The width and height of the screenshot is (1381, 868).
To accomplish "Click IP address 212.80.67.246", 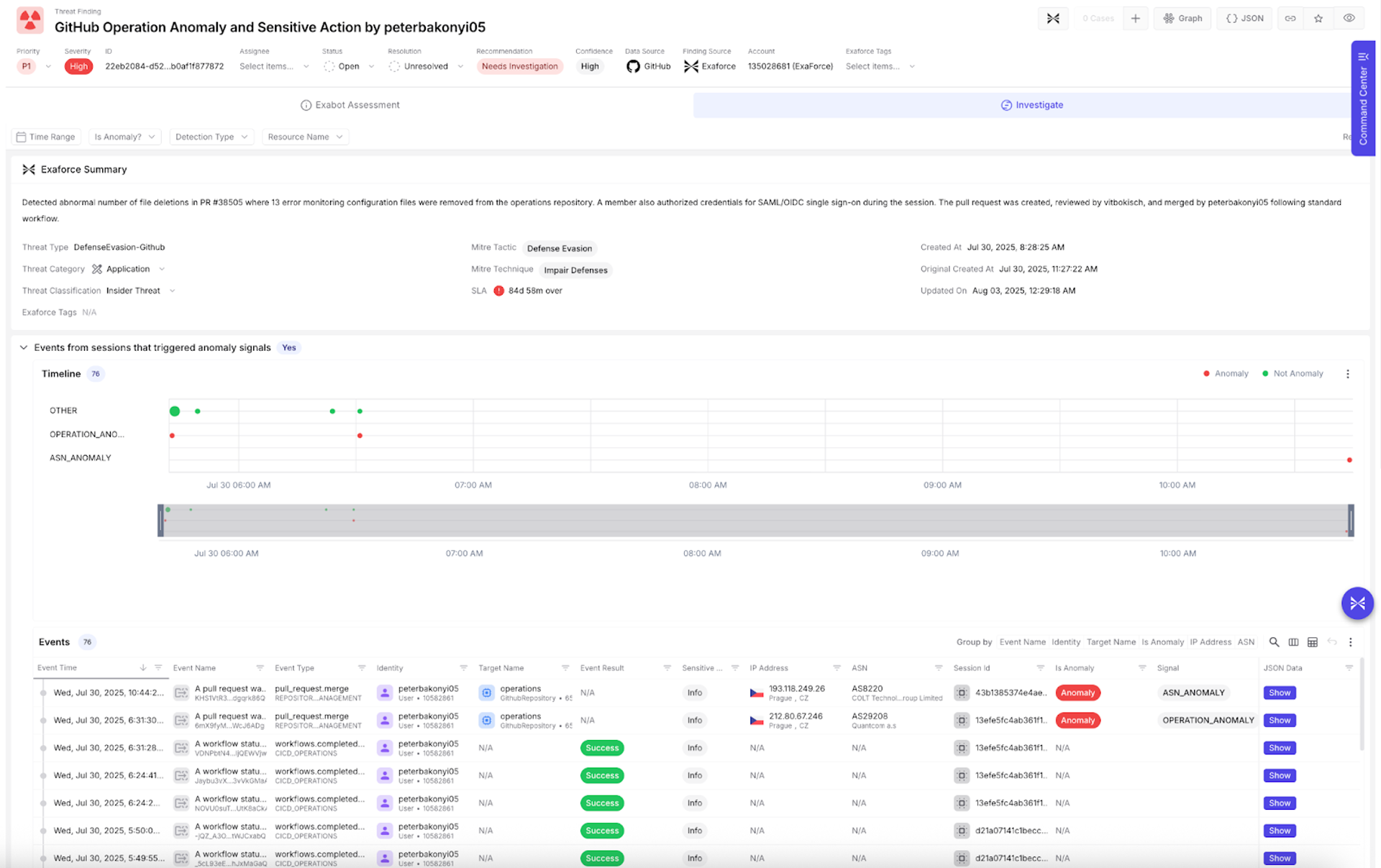I will tap(796, 716).
